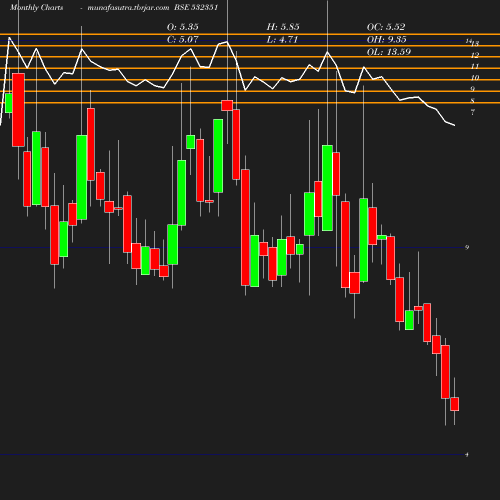The image size is (500, 500).
Task: Click the low value 'L: 4.71'
Action: click(282, 39)
